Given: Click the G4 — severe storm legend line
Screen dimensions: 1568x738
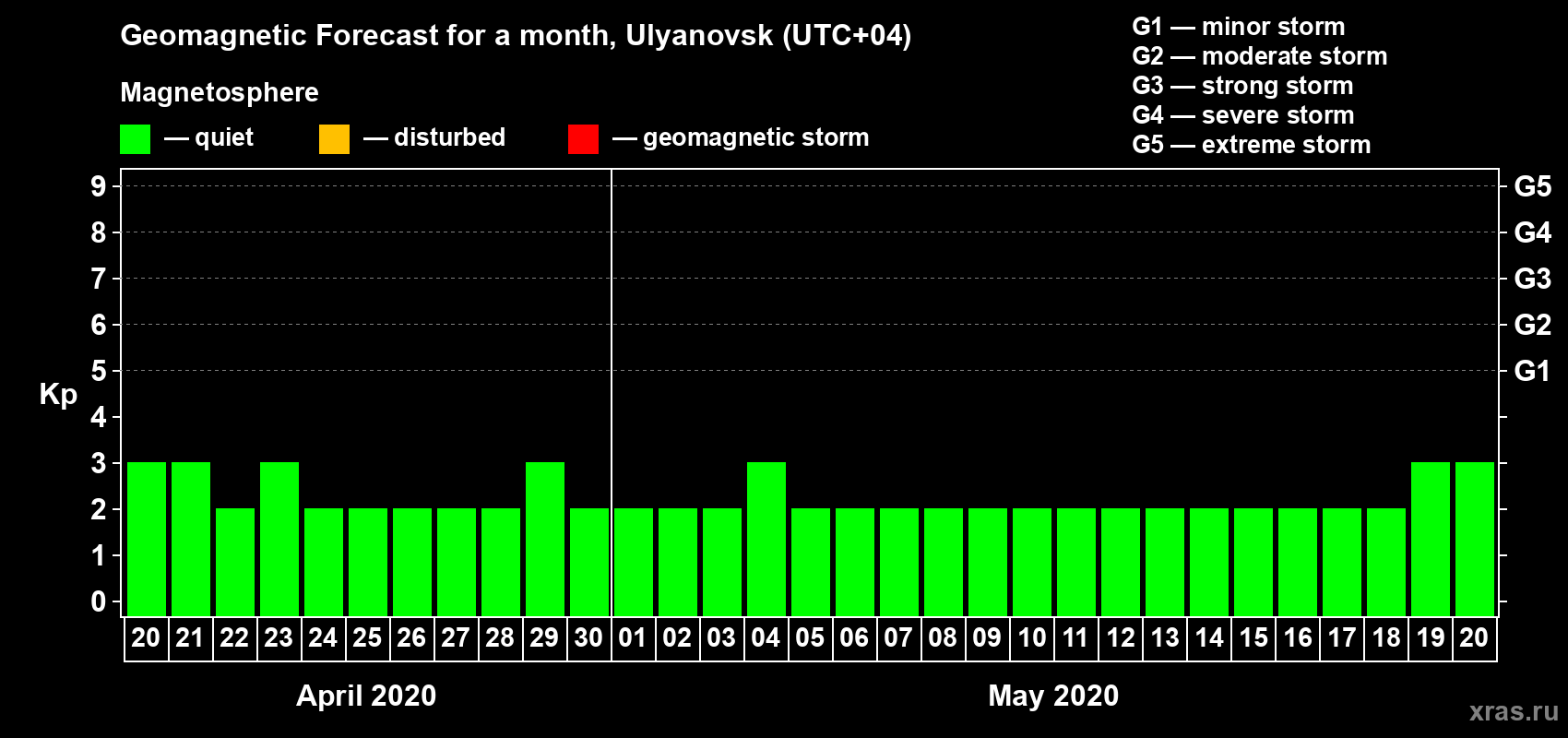Looking at the screenshot, I should [1243, 115].
